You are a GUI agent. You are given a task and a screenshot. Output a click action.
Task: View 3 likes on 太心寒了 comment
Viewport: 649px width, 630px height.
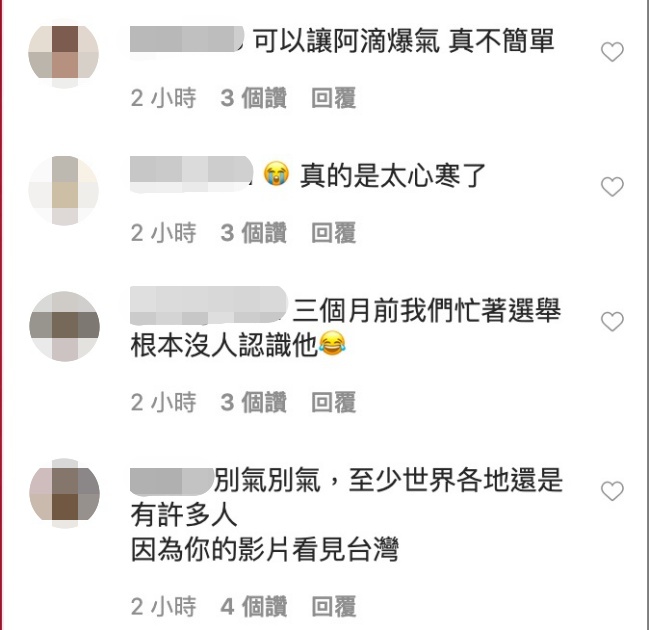[x=253, y=233]
